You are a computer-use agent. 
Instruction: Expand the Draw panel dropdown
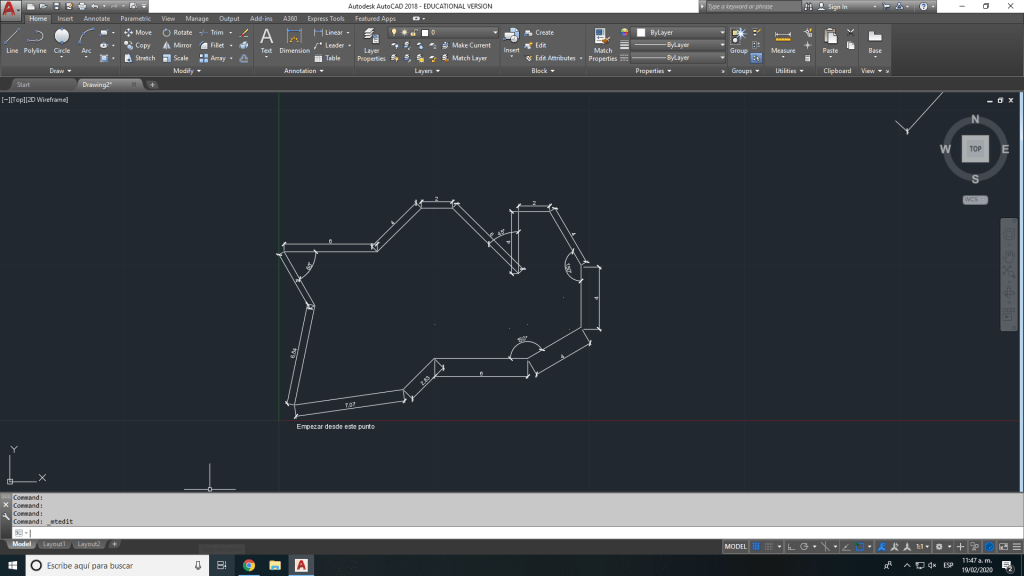tap(59, 71)
